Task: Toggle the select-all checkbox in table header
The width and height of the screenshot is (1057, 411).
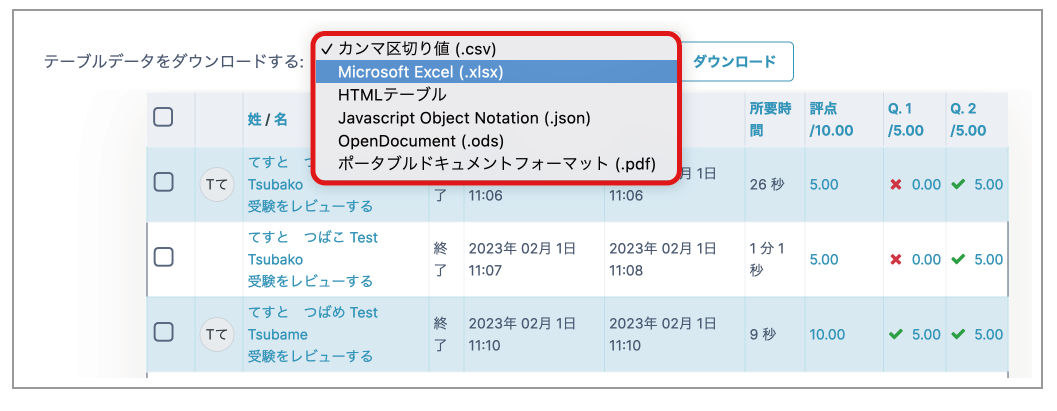Action: (x=163, y=118)
